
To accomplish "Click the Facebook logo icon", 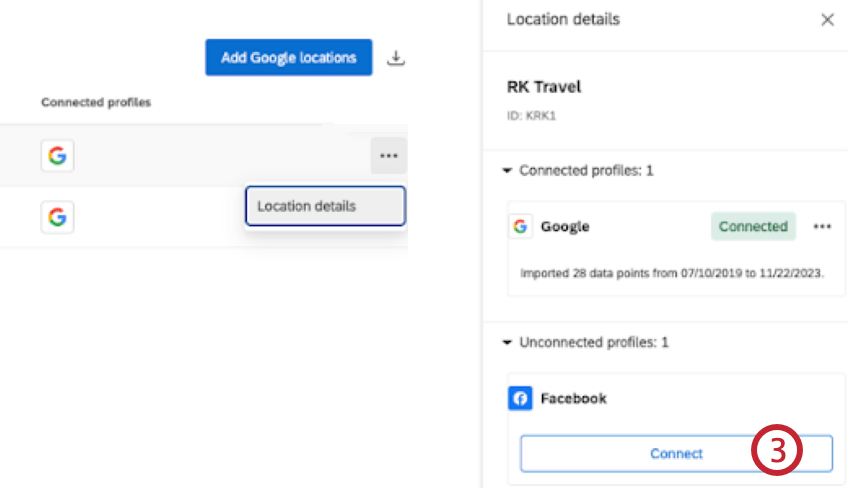I will (520, 399).
